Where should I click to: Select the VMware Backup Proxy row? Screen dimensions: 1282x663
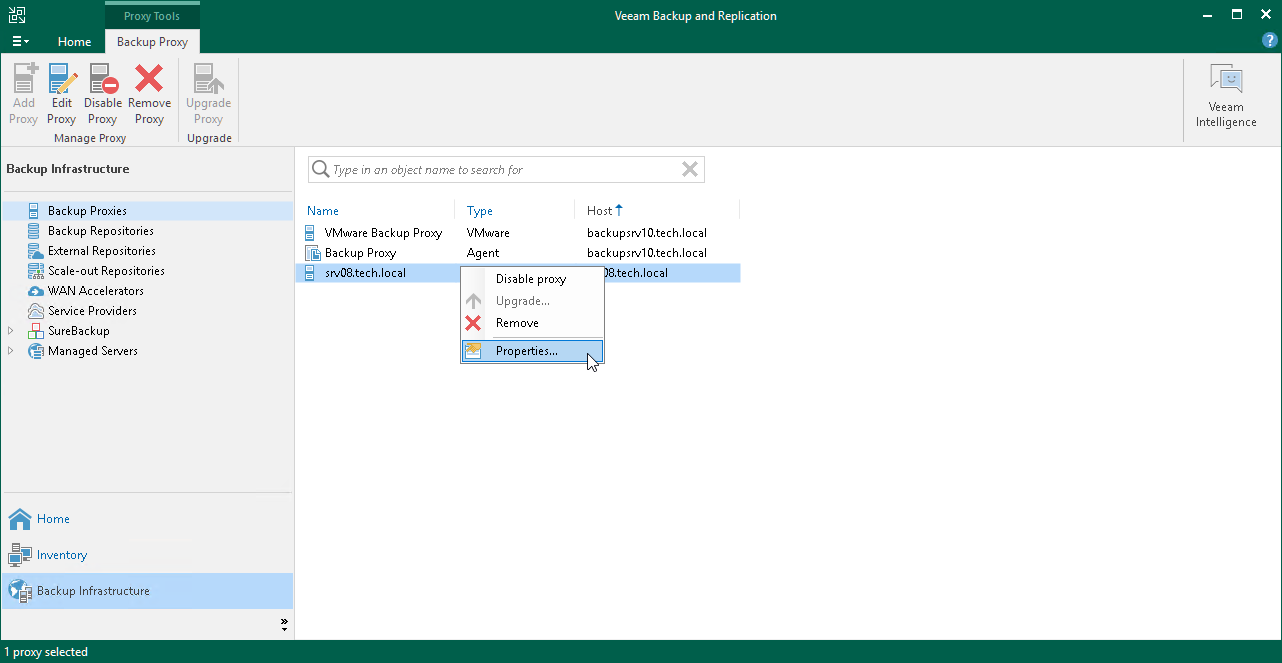pos(383,233)
